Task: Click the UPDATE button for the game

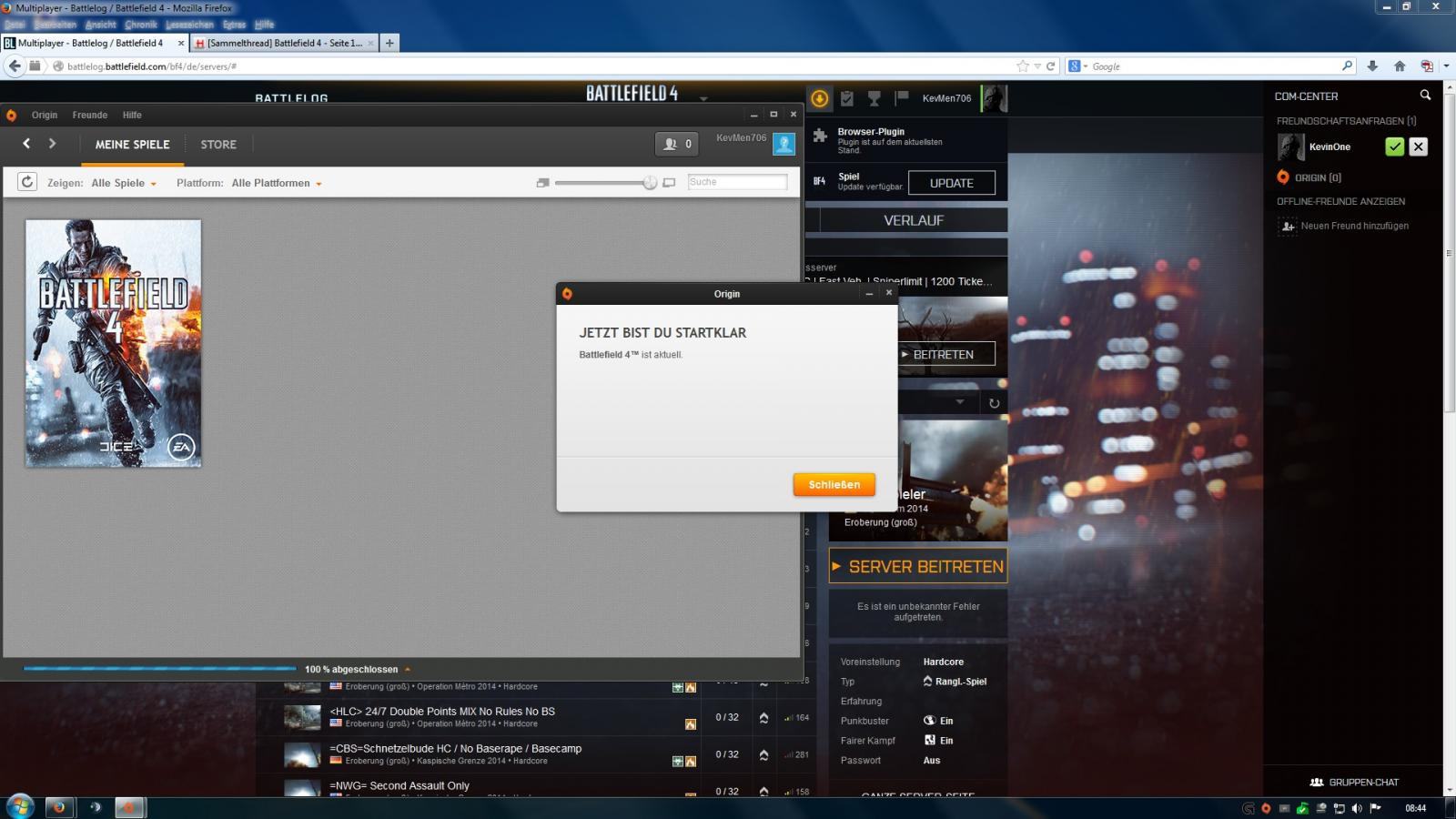Action: [x=952, y=183]
